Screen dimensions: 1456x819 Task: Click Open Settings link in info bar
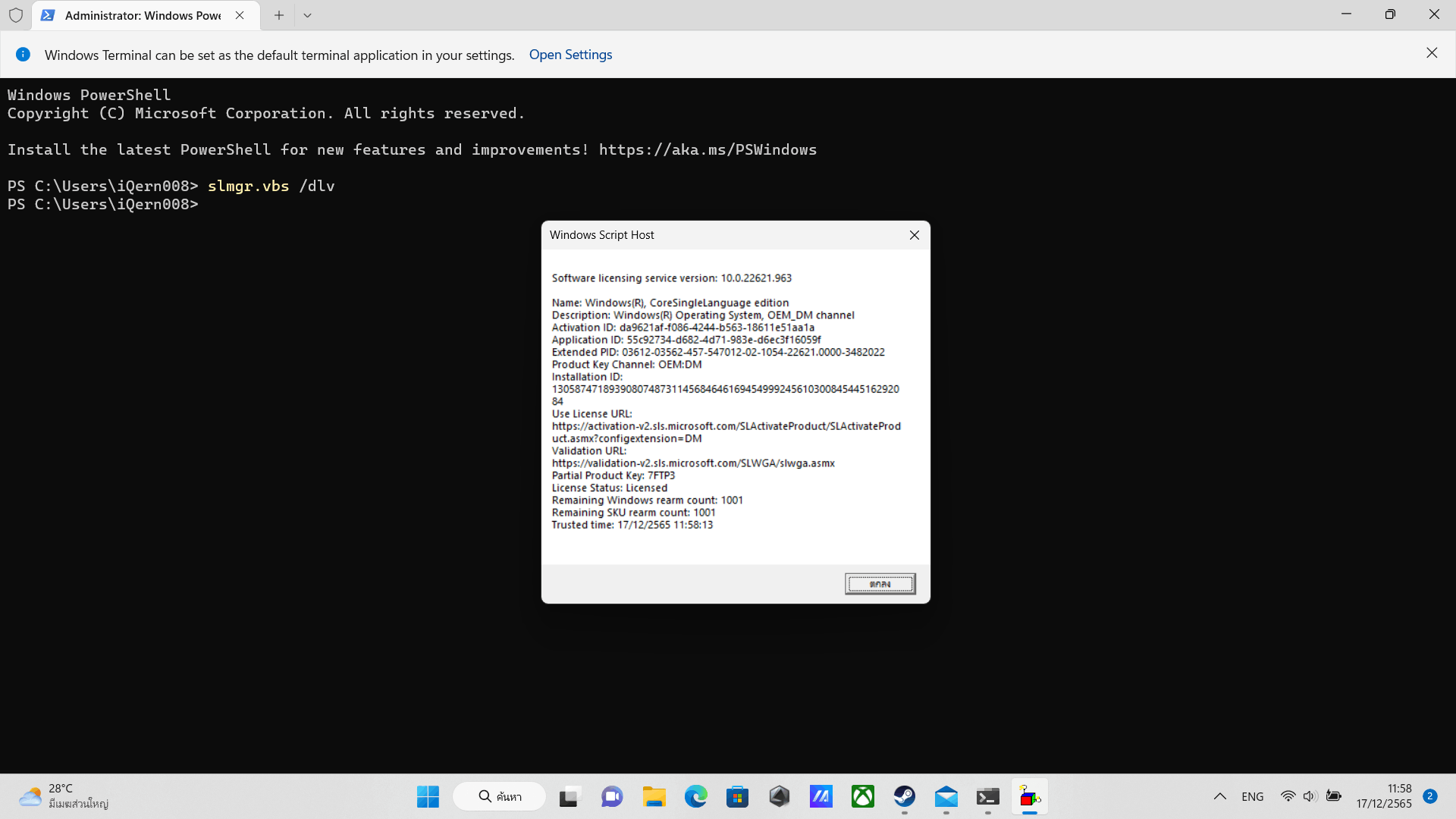pyautogui.click(x=570, y=55)
